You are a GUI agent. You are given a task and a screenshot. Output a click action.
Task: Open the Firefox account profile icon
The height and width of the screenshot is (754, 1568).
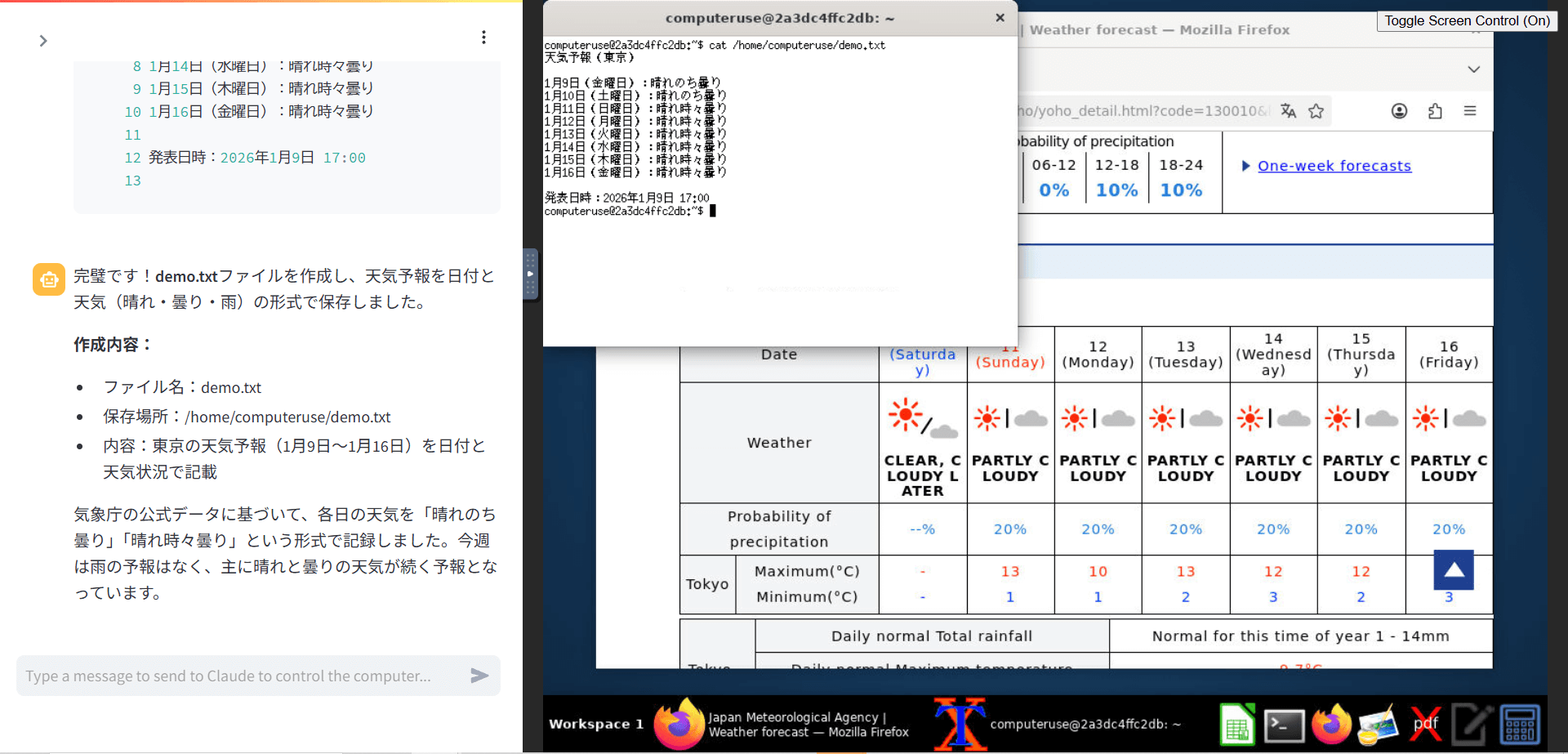click(1399, 111)
